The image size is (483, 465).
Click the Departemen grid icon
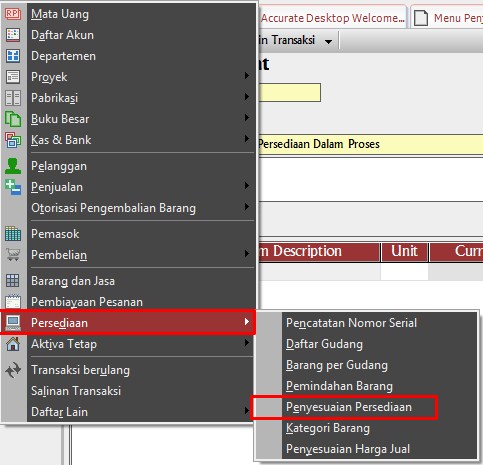click(13, 56)
